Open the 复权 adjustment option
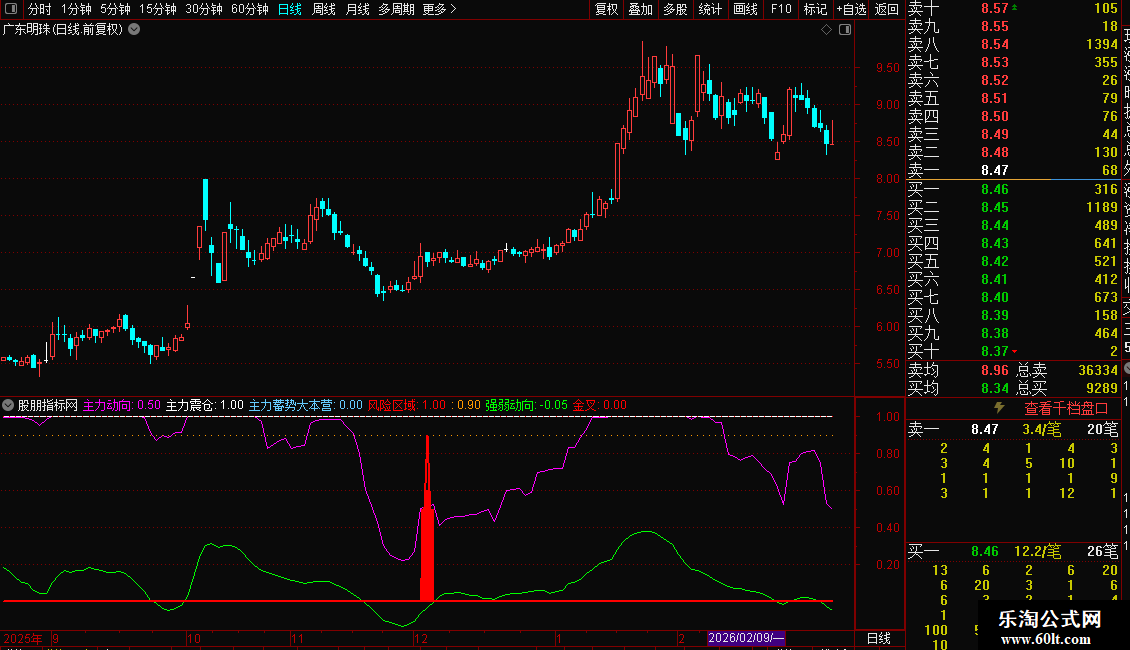The height and width of the screenshot is (650, 1130). point(606,9)
